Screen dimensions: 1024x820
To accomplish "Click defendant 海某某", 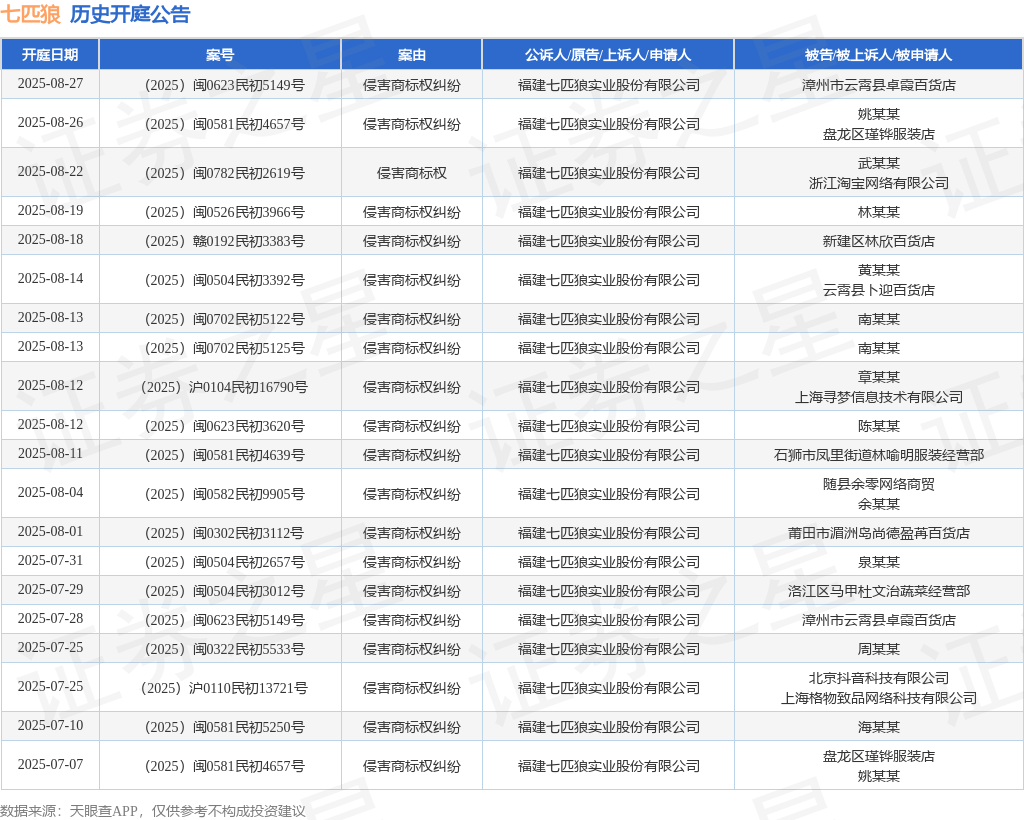I will pyautogui.click(x=878, y=727).
